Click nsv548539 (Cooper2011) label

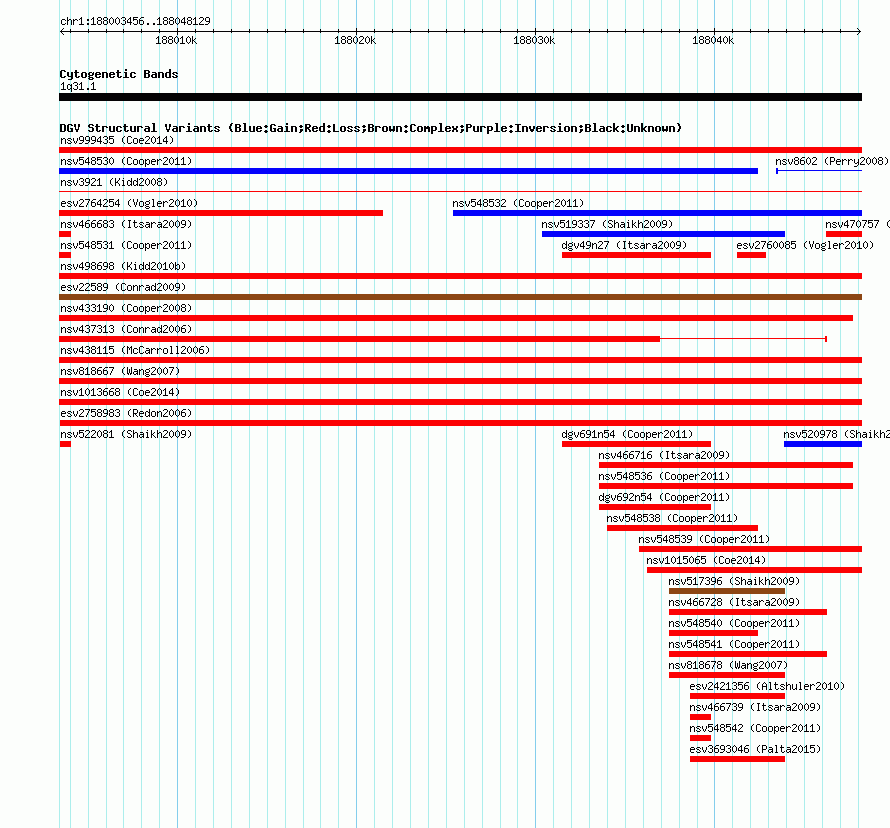click(x=704, y=539)
